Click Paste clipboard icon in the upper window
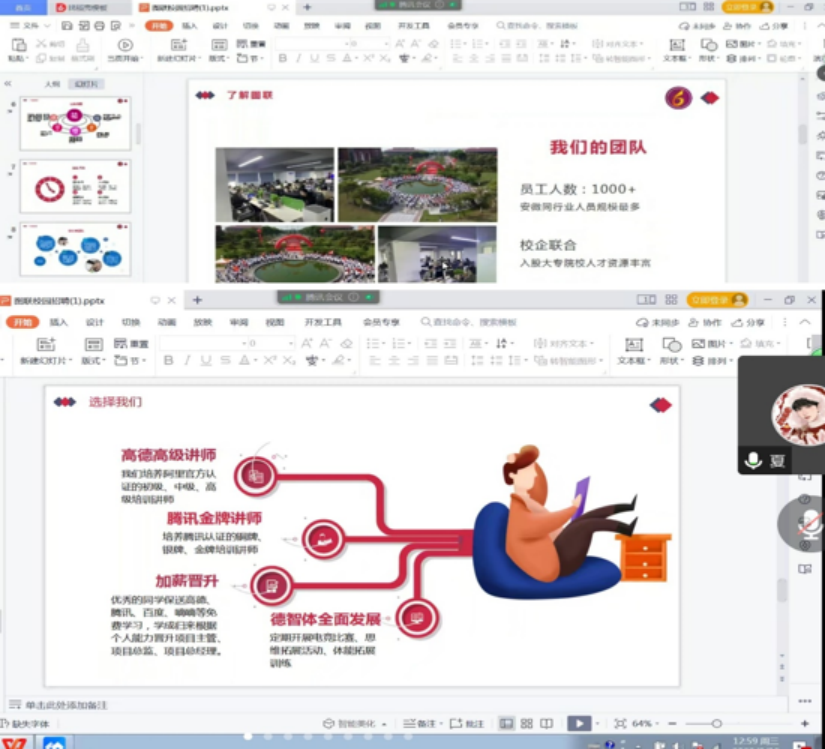Viewport: 825px width, 749px height. click(x=19, y=45)
